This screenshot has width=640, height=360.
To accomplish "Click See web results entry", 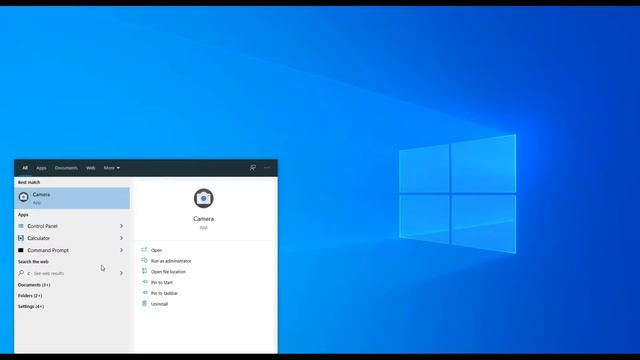I will click(72, 273).
